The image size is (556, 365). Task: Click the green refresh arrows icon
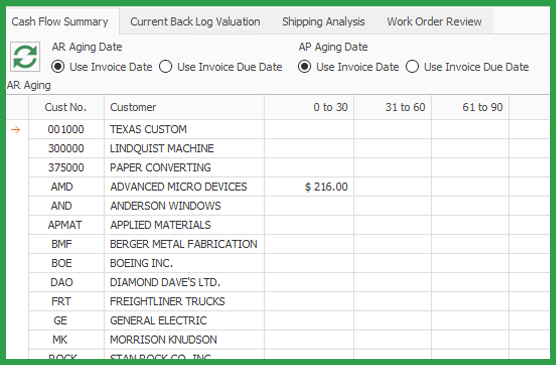click(x=25, y=57)
